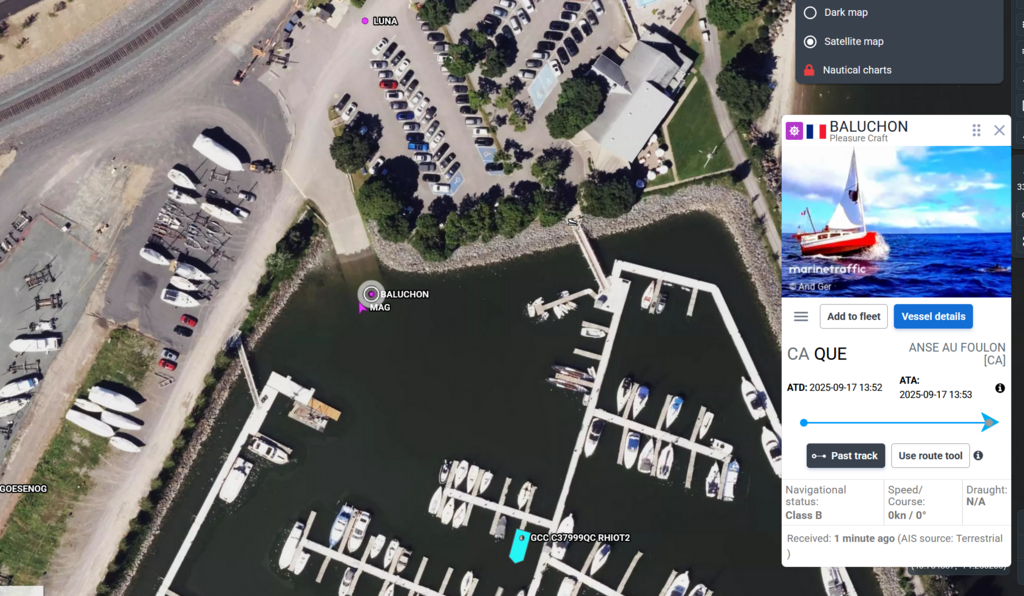Click the Use route tool button
This screenshot has width=1024, height=596.
tap(930, 456)
